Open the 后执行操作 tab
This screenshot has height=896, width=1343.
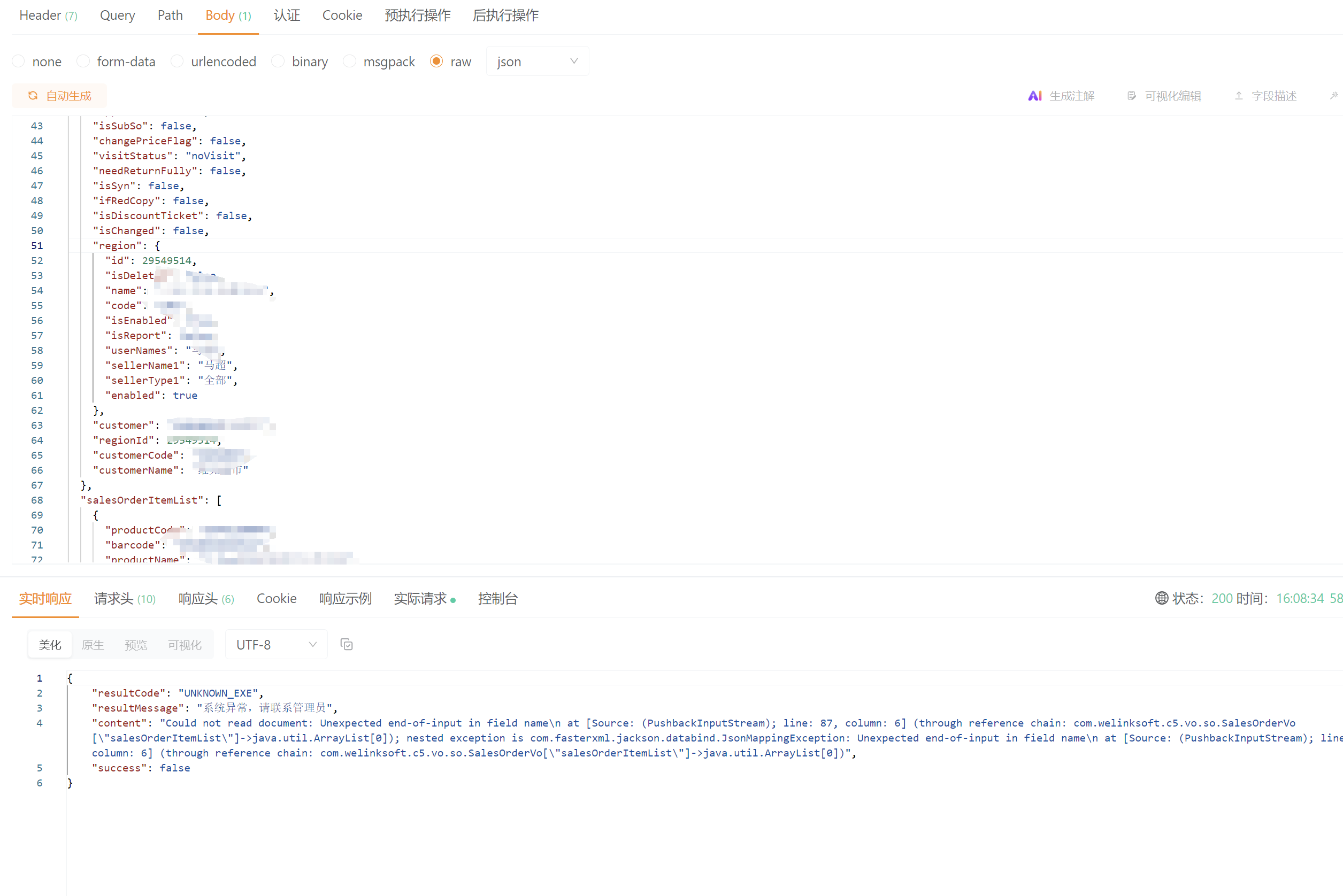[x=505, y=16]
